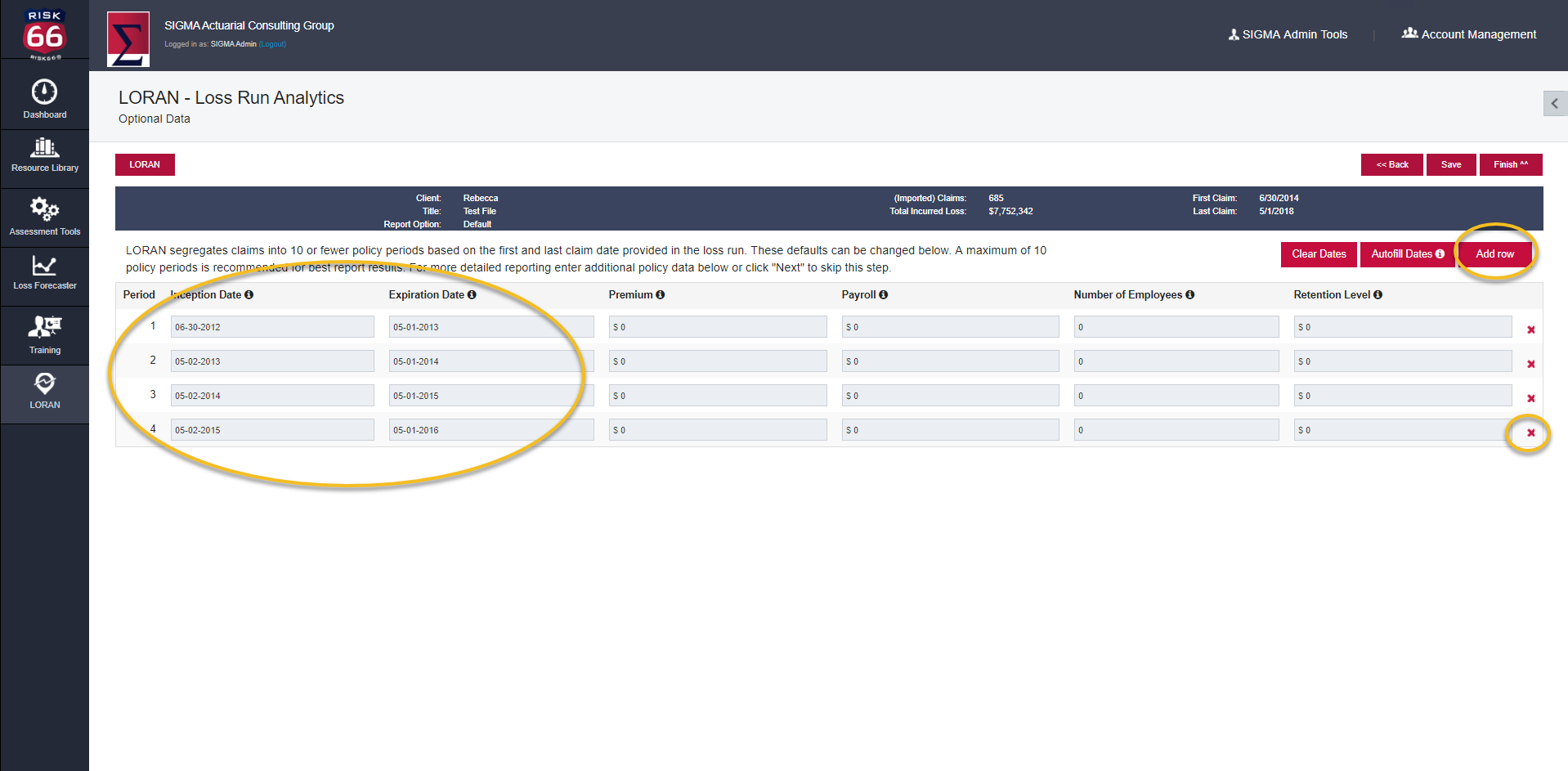Go back with the << Back button
Image resolution: width=1568 pixels, height=771 pixels.
[x=1392, y=164]
